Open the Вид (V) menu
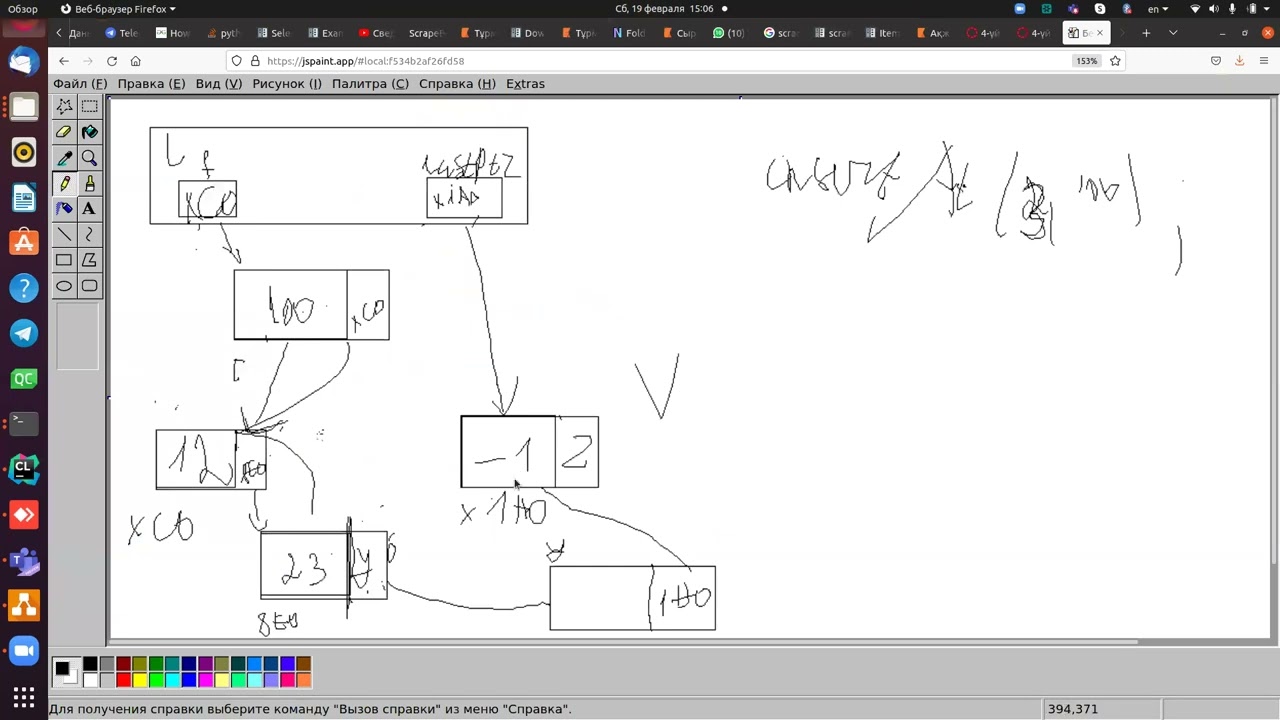Screen dimensions: 1280x720 click(219, 84)
